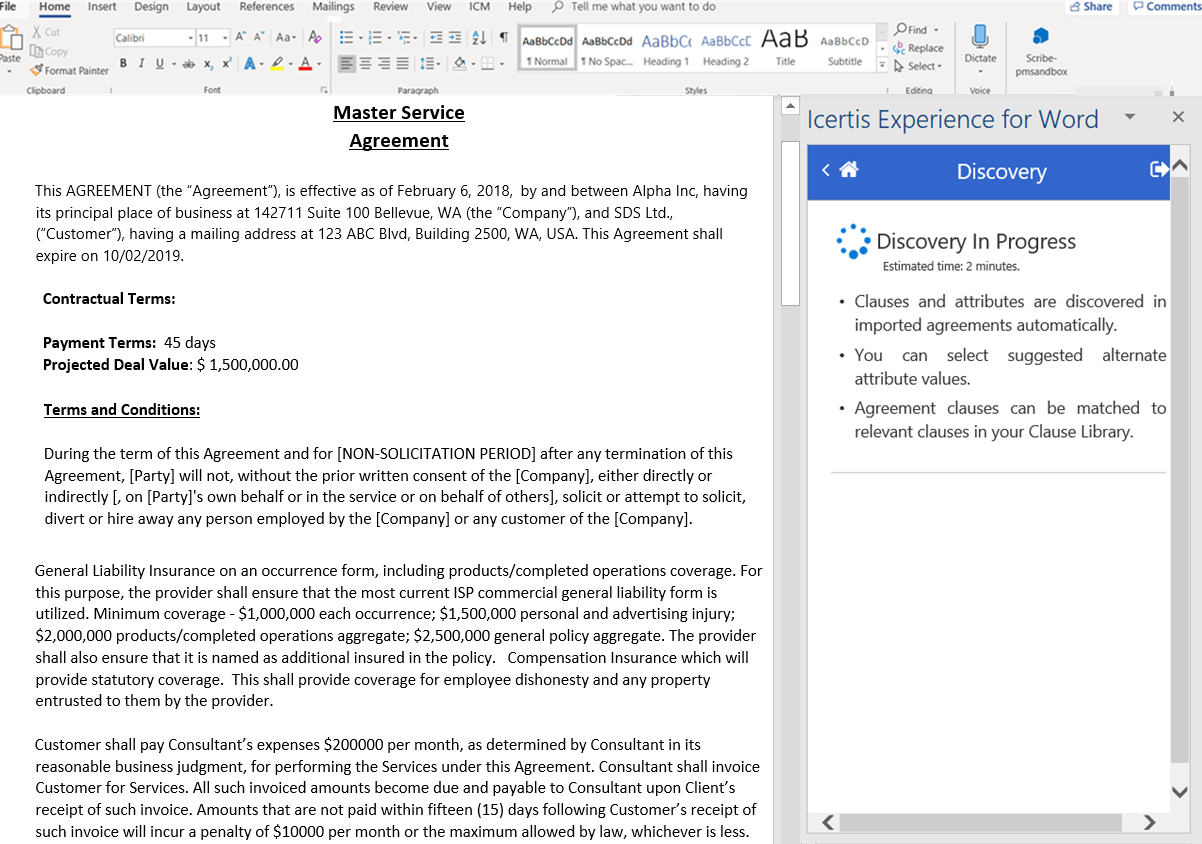
Task: Toggle bold formatting
Action: [x=123, y=63]
